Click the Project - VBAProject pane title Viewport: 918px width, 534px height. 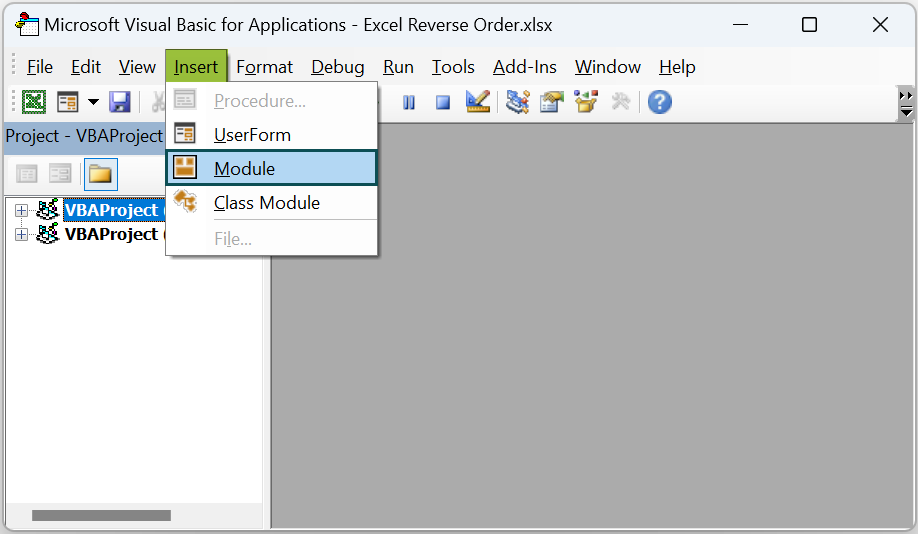point(84,136)
